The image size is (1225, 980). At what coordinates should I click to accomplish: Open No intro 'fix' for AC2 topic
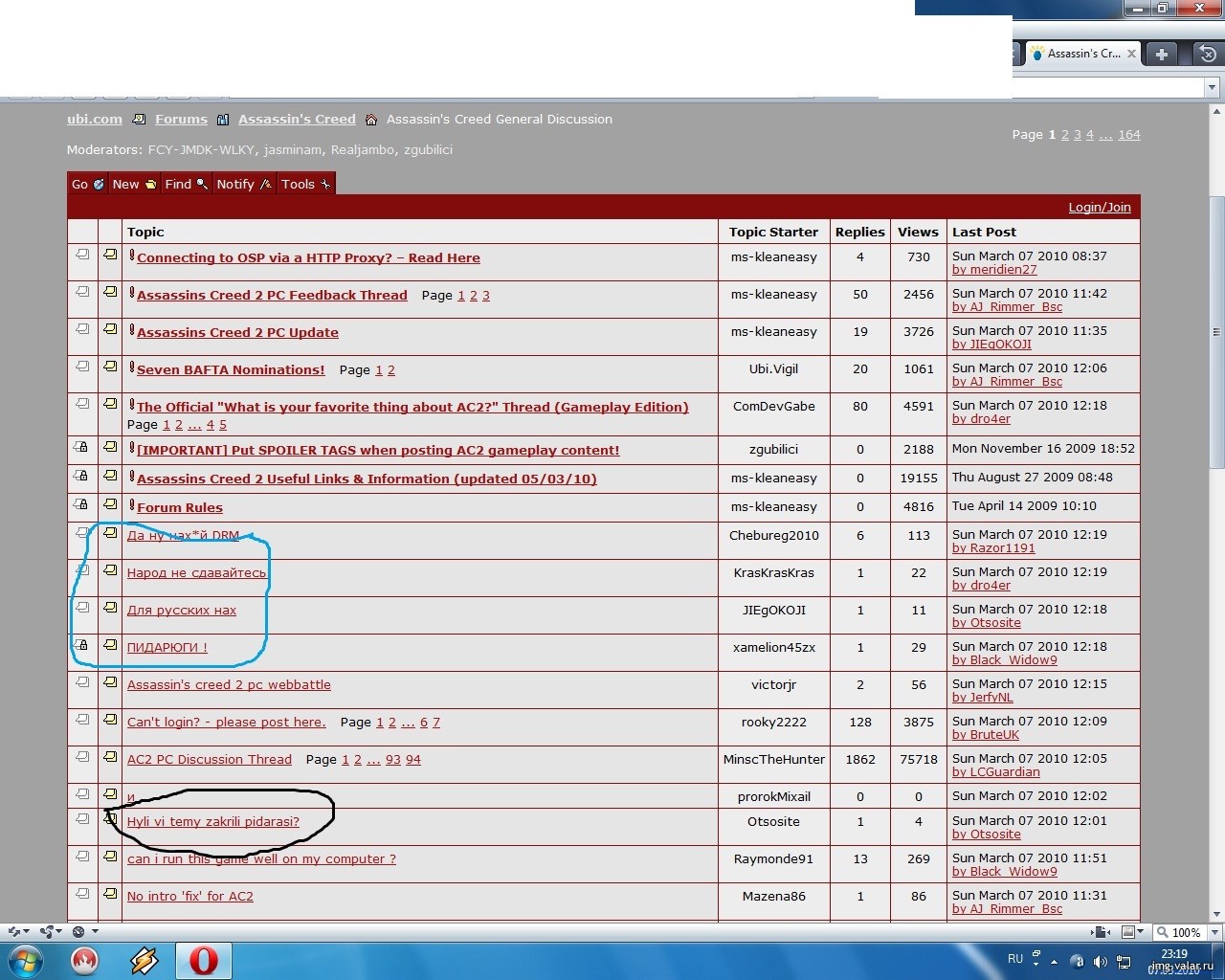(190, 896)
